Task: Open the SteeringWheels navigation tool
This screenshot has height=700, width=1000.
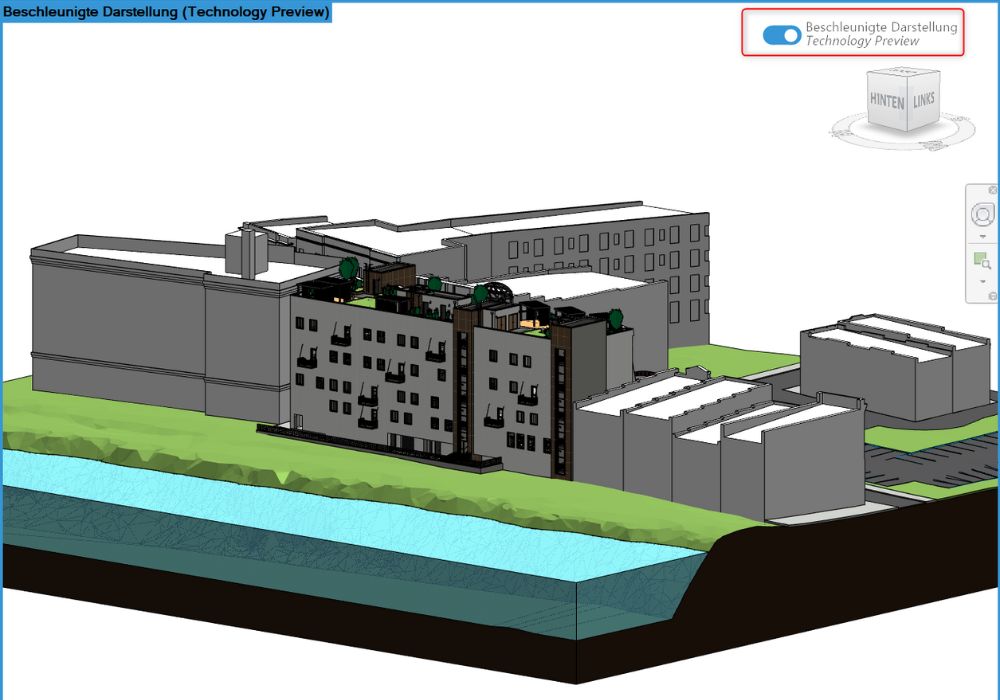Action: tap(983, 214)
